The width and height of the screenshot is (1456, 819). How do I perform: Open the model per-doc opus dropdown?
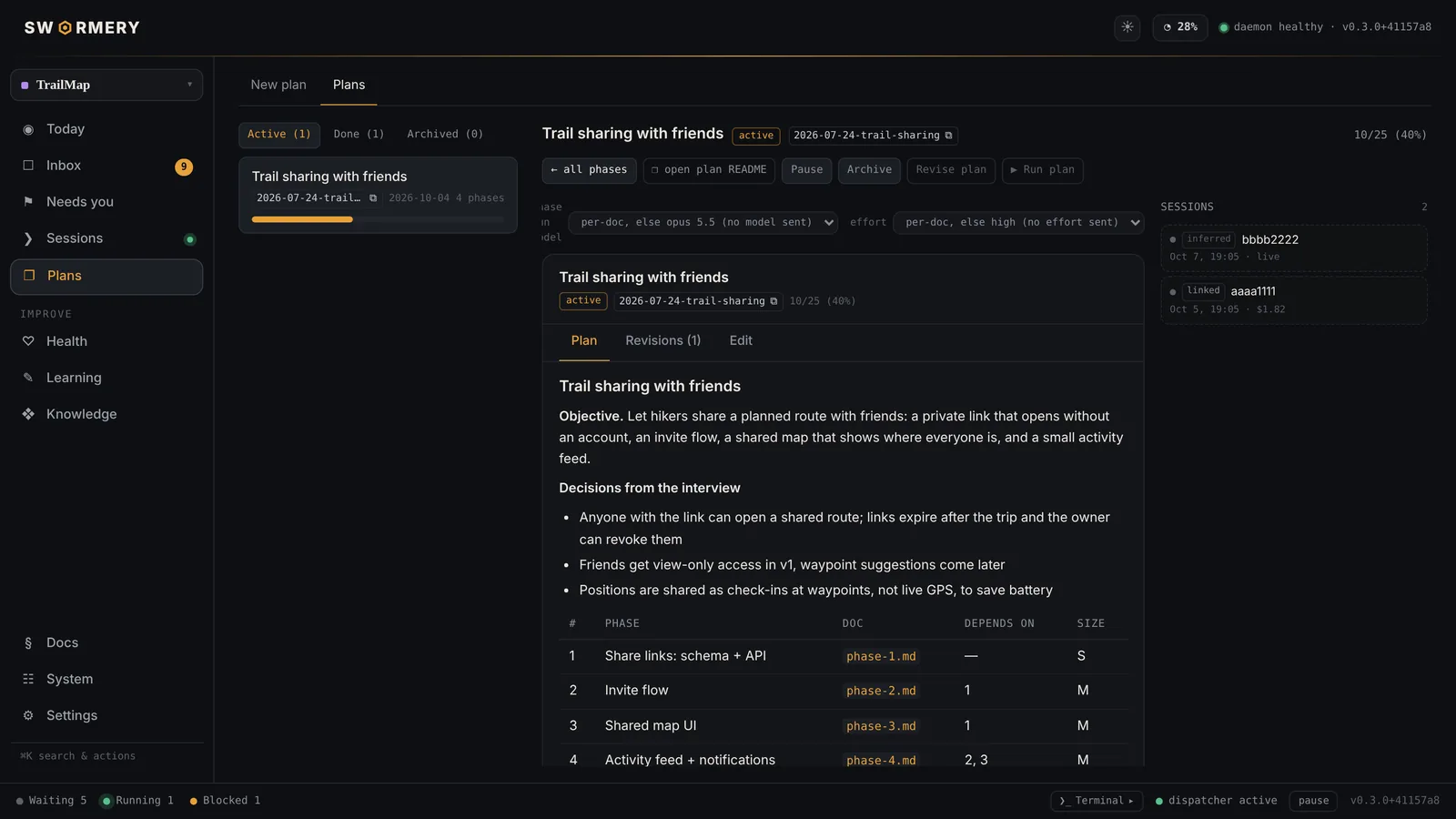(703, 222)
